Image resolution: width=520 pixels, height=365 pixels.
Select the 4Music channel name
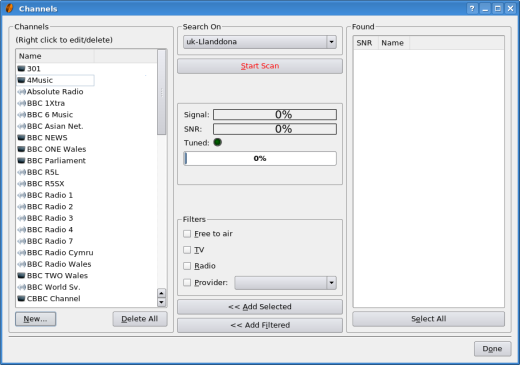coord(40,80)
